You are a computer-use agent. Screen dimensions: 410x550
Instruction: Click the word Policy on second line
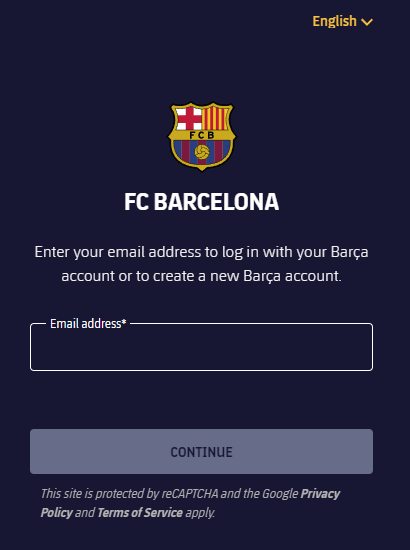(x=56, y=513)
